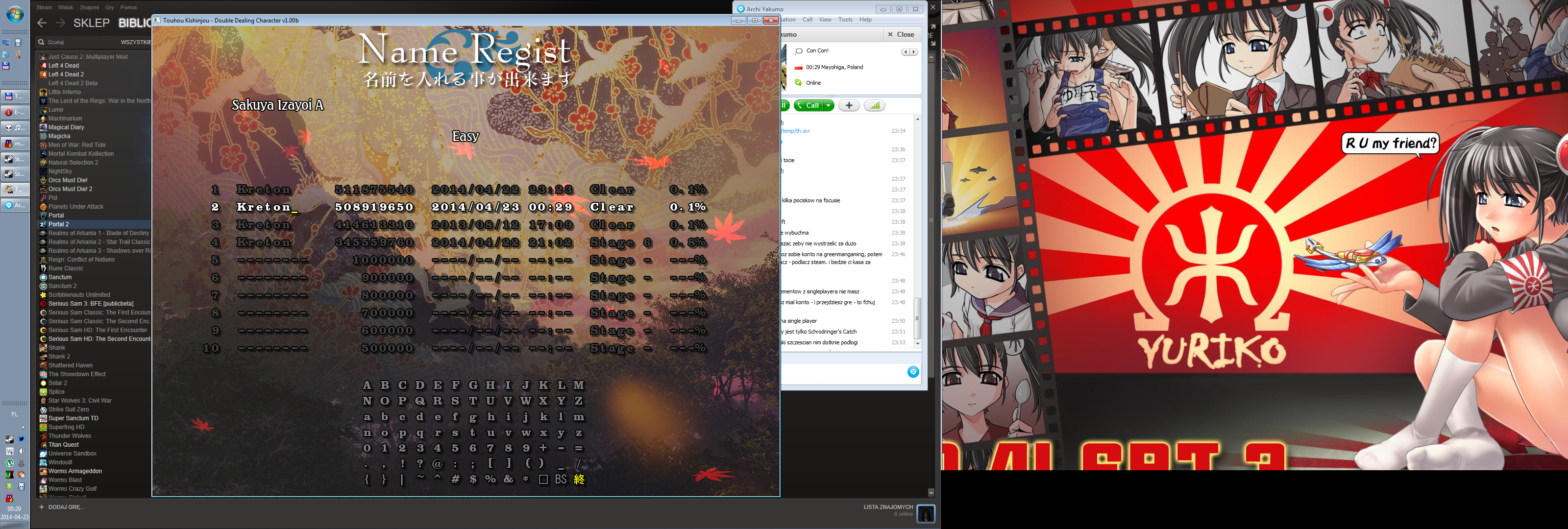Click DODAJ GRĘ... add game link
The width and height of the screenshot is (1568, 529).
point(66,506)
